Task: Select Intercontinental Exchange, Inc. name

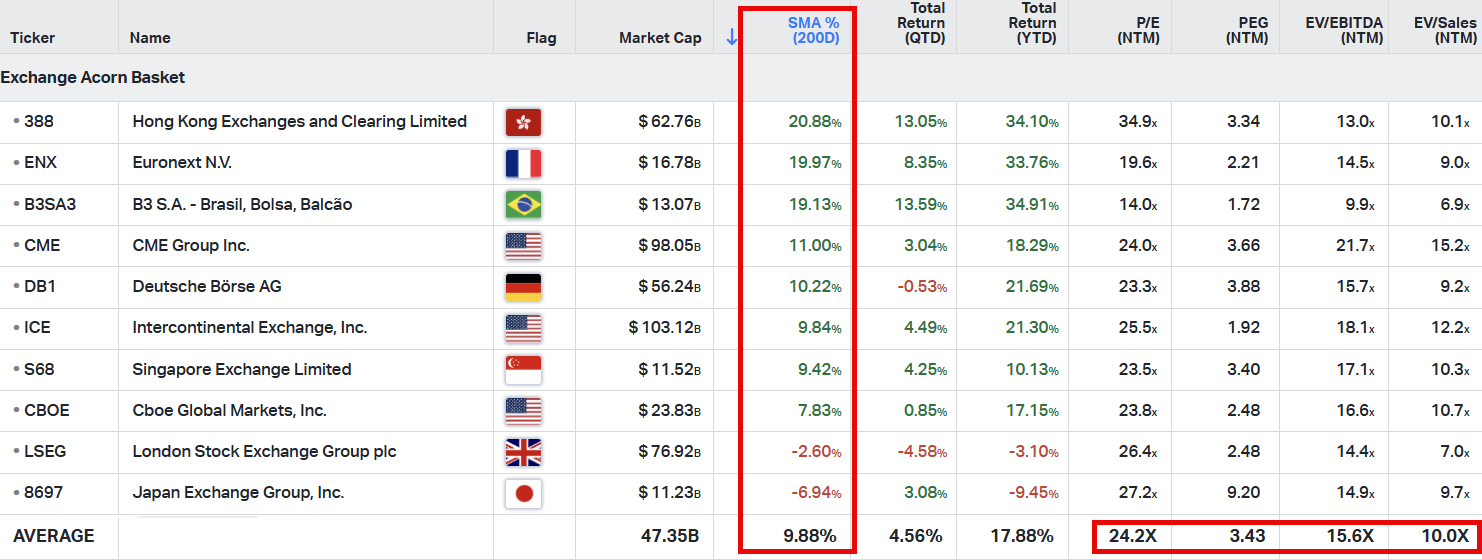Action: tap(250, 327)
